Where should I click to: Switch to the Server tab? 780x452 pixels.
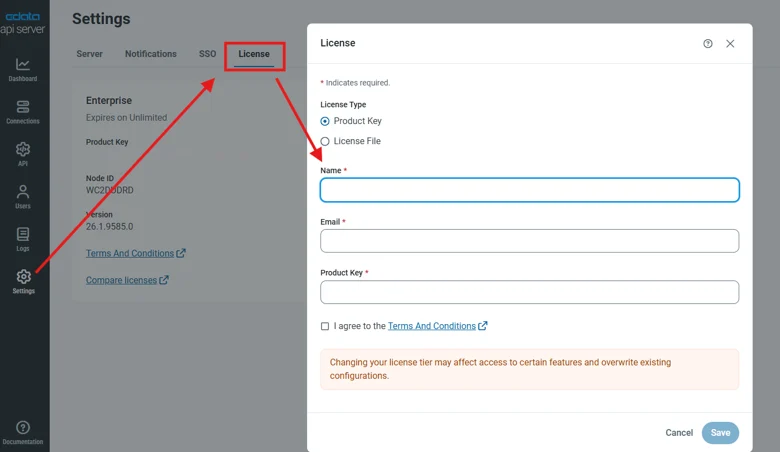tap(90, 54)
